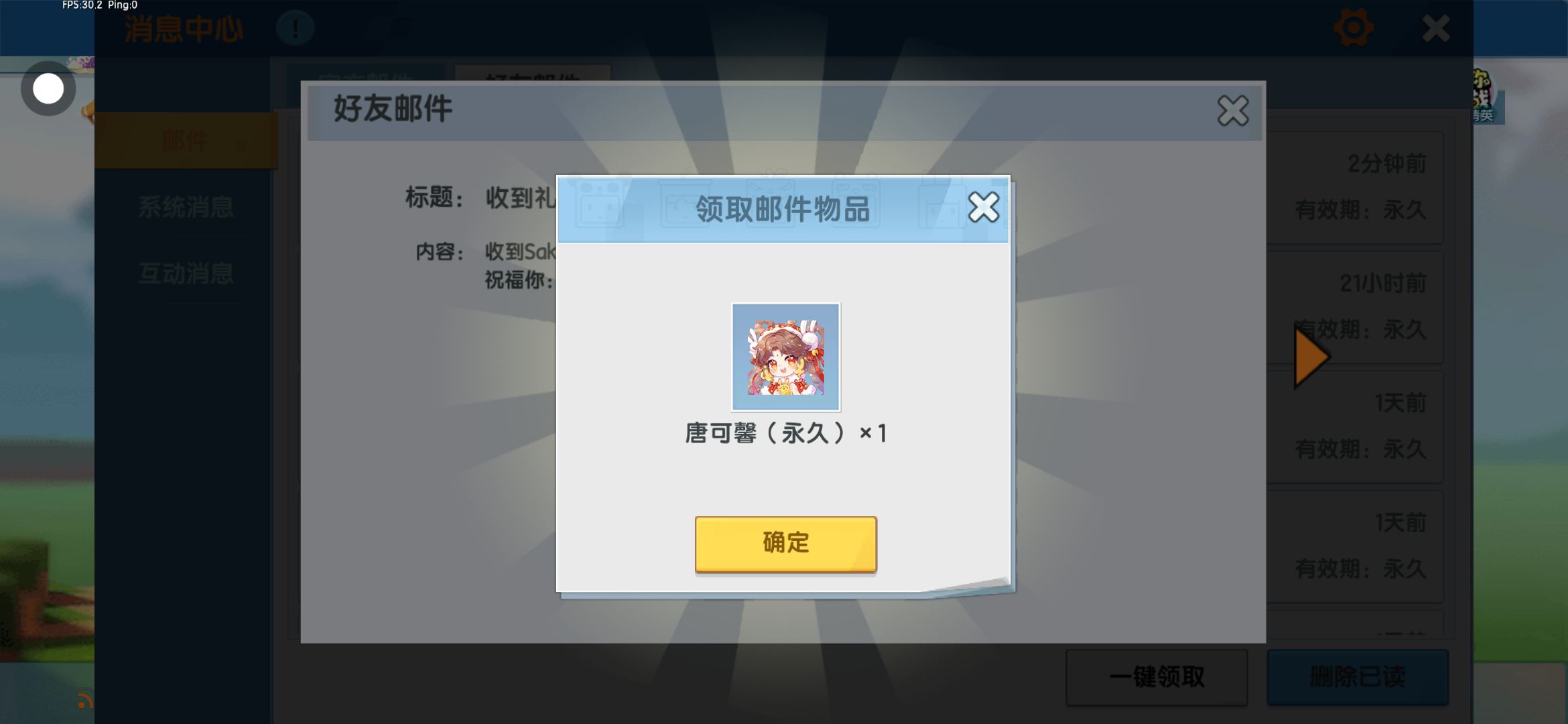
Task: Open the mail entry from 21小时前
Action: pos(1355,307)
